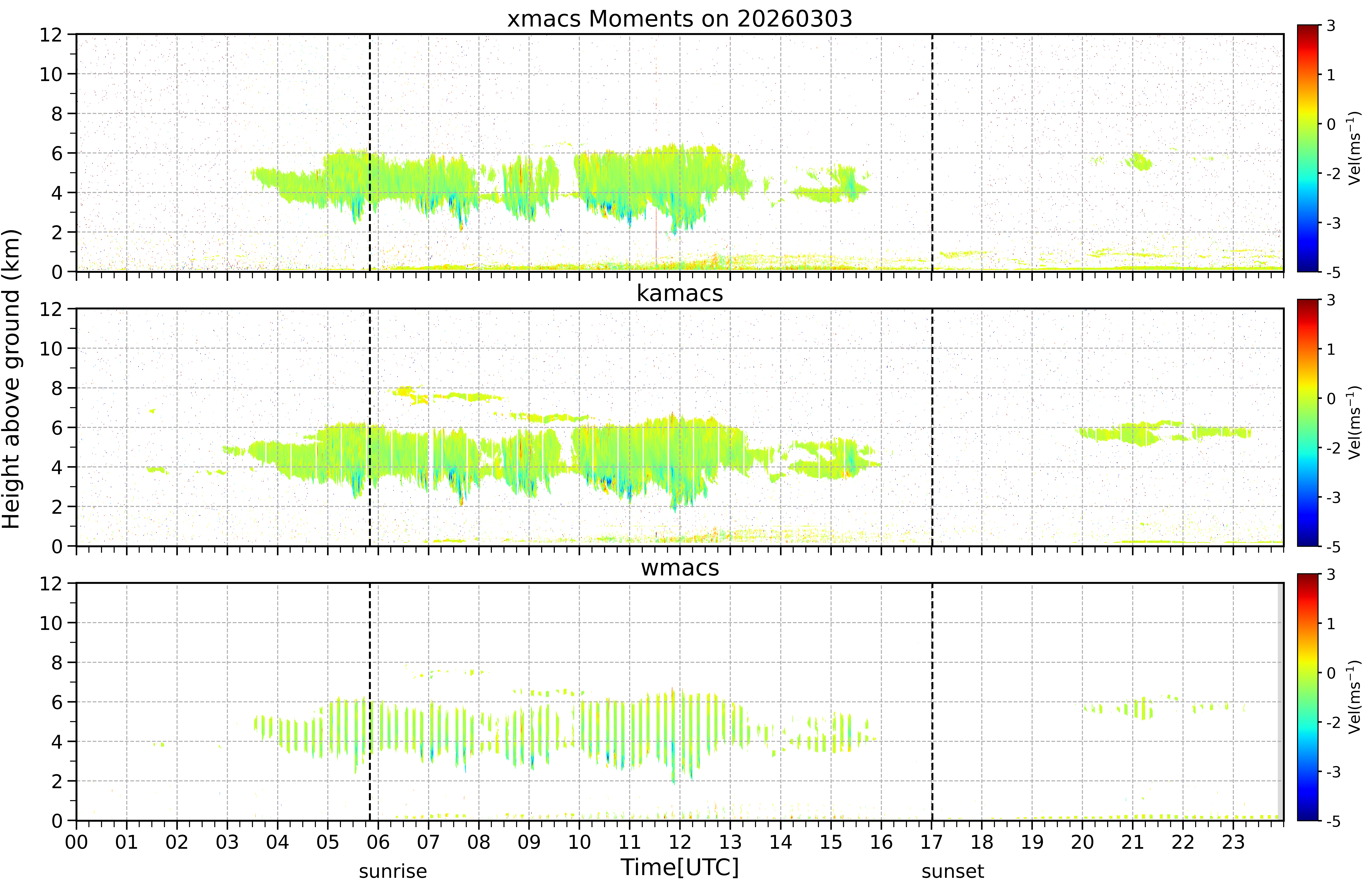Click the '10' height tick of xmacs panel
Image resolution: width=1372 pixels, height=891 pixels.
point(51,74)
